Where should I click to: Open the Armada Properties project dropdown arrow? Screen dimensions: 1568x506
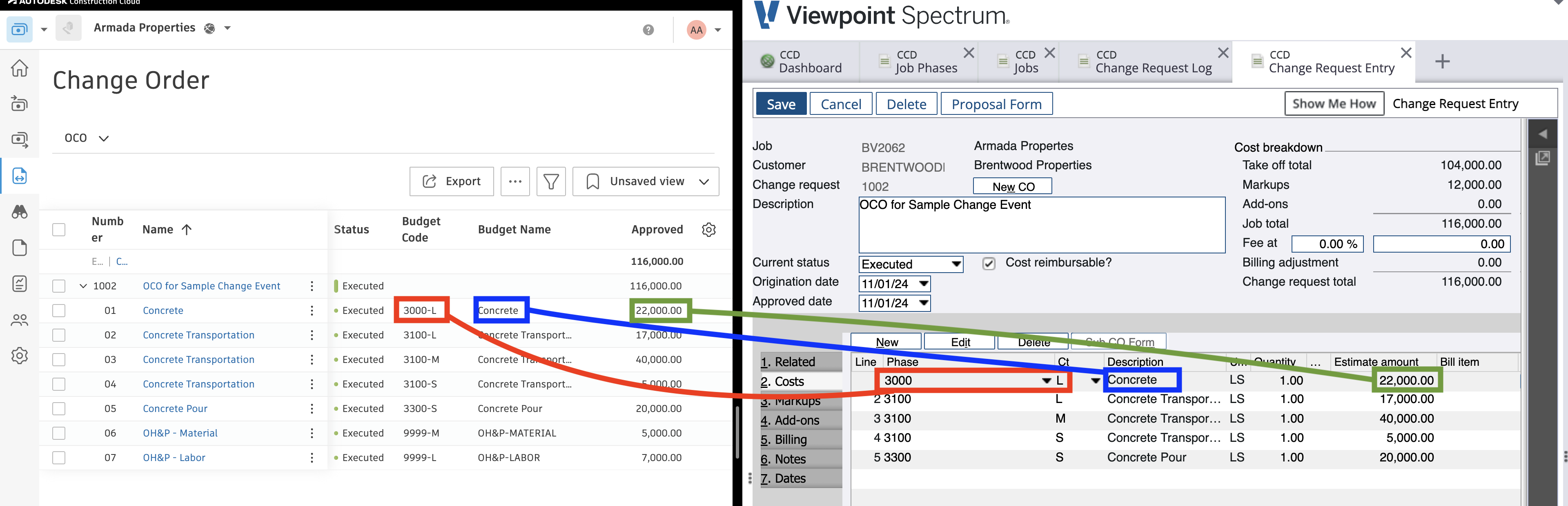tap(227, 28)
